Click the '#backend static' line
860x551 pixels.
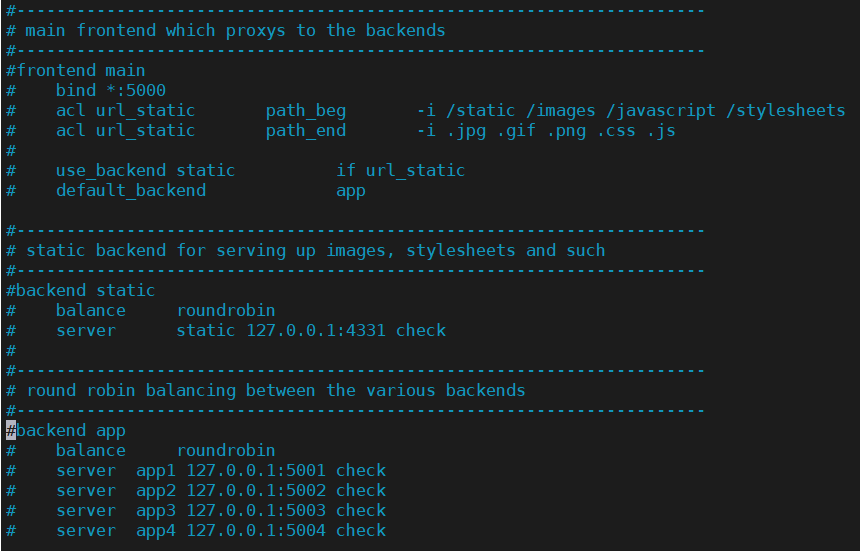pyautogui.click(x=81, y=290)
